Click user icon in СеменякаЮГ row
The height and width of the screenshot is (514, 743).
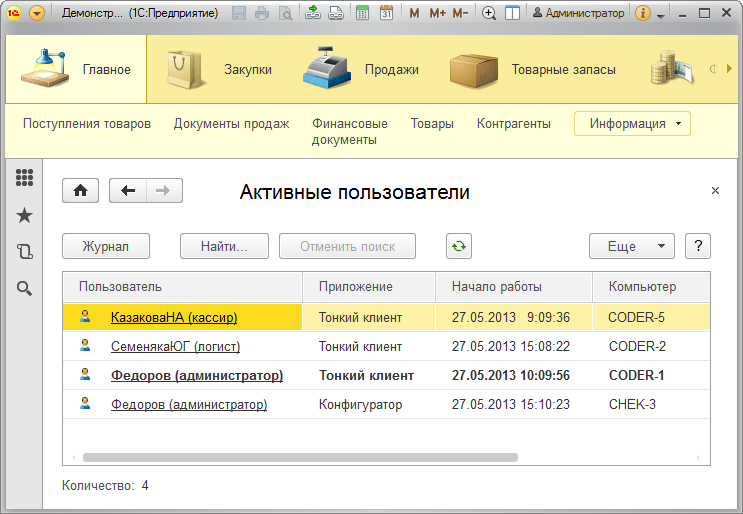(x=85, y=345)
